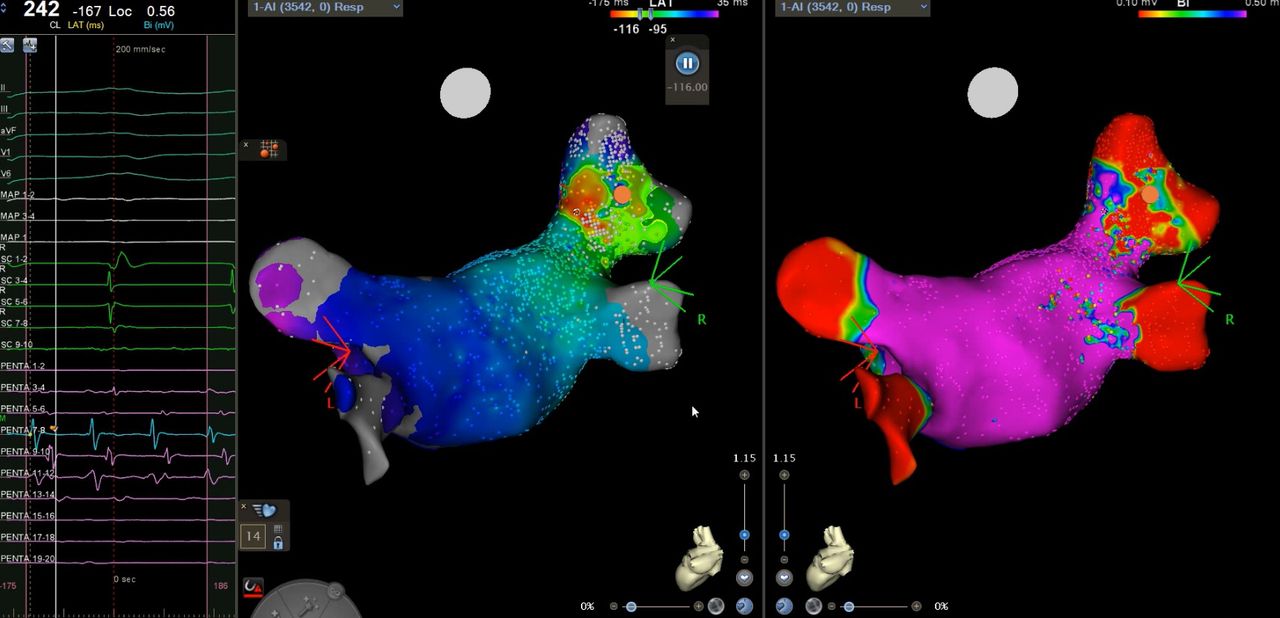Click right map swirl view icon
The image size is (1280, 618).
pyautogui.click(x=784, y=606)
